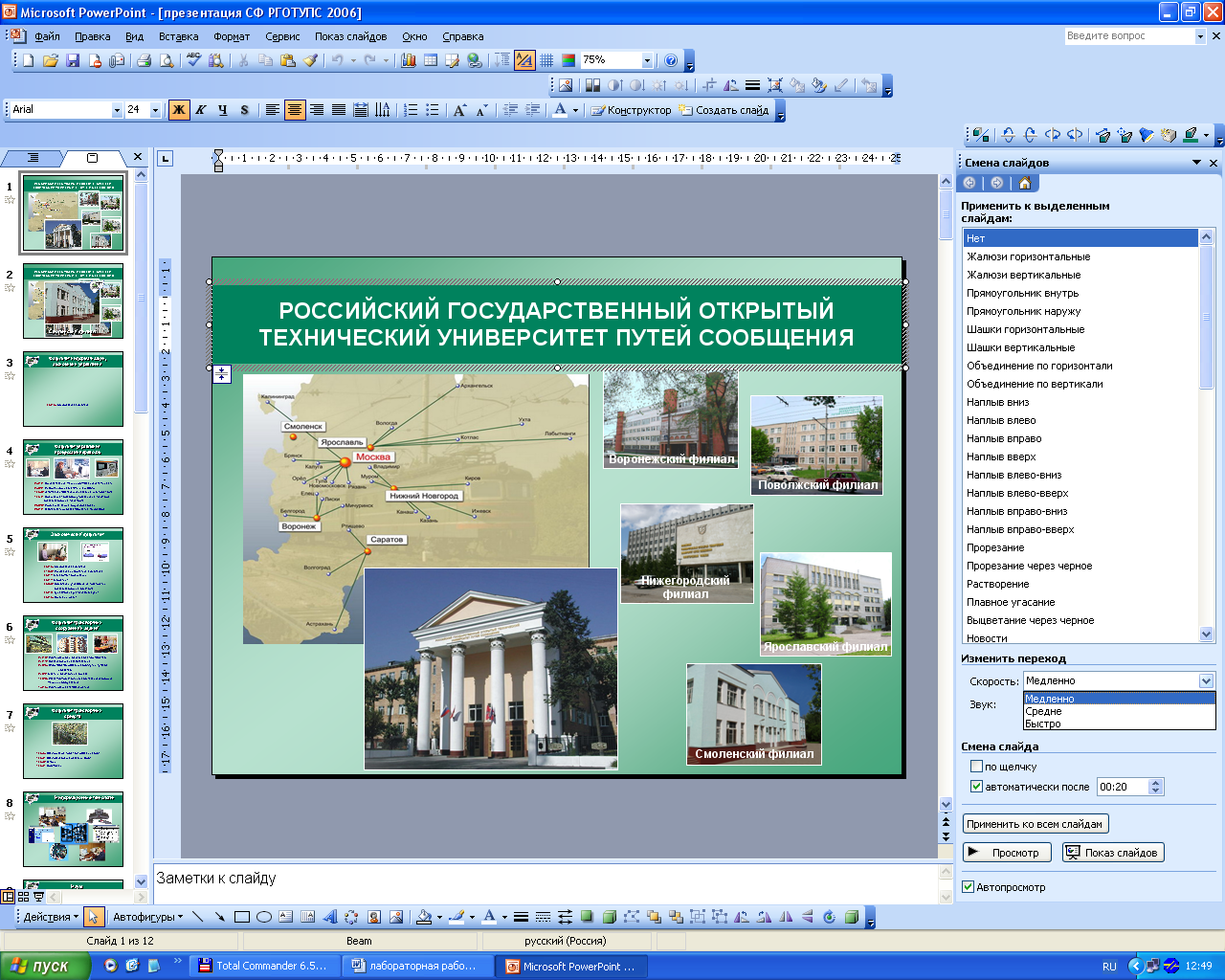Open Скорость speed combo box
The height and width of the screenshot is (980, 1225).
pyautogui.click(x=1119, y=680)
